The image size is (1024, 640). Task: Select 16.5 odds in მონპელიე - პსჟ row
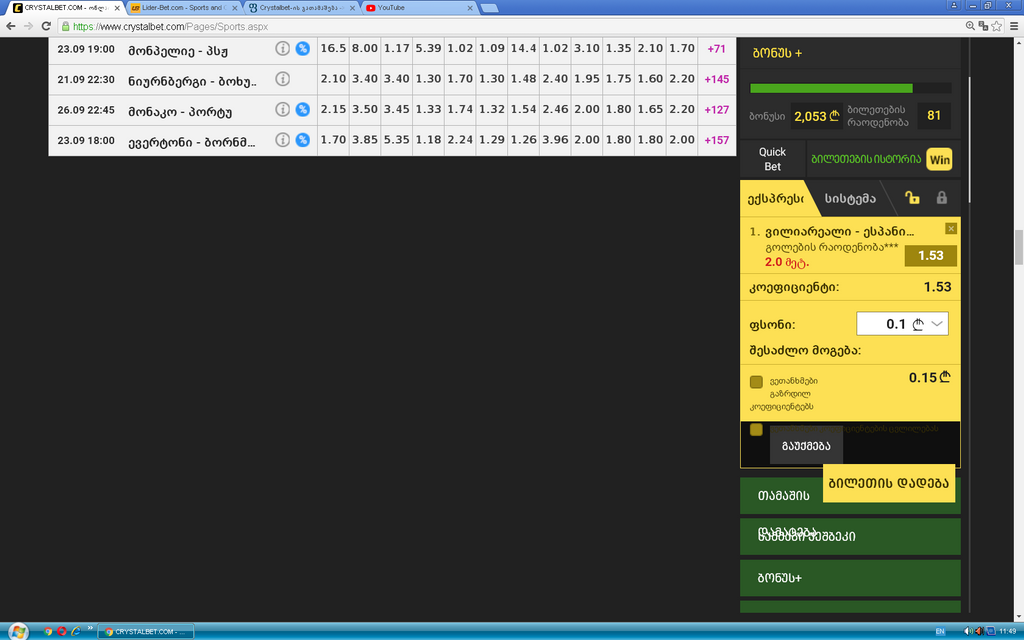[333, 48]
